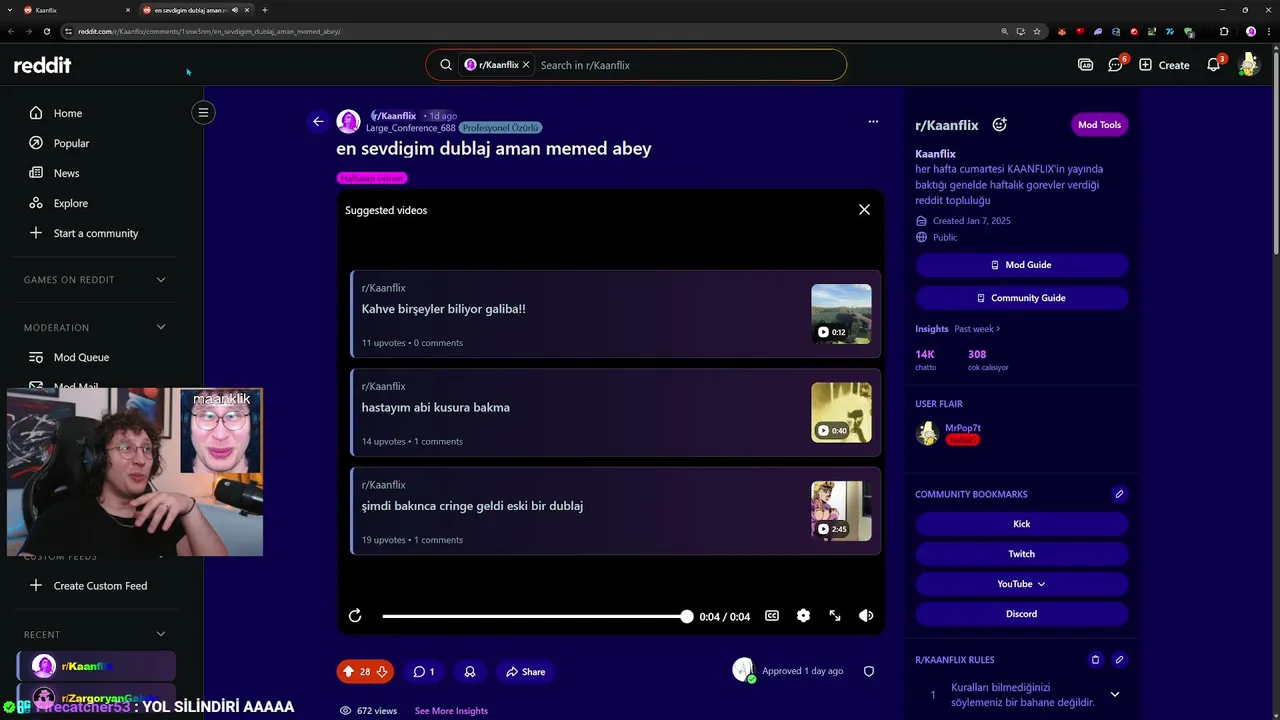
Task: Open Large_Conference_688 profile
Action: 410,128
